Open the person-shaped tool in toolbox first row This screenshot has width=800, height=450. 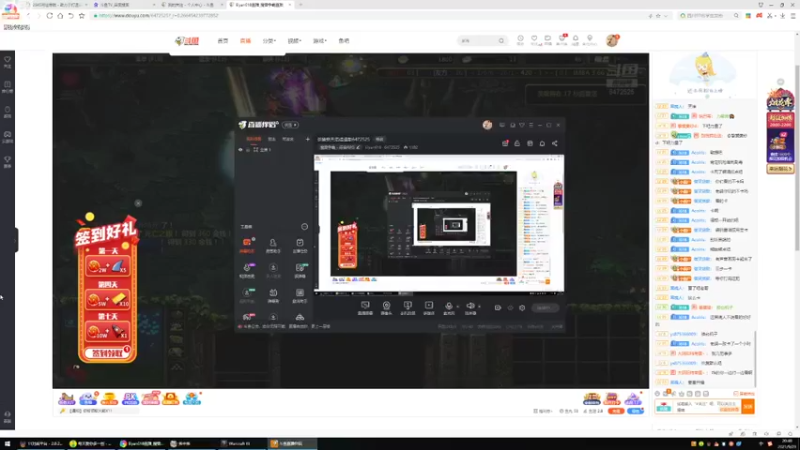pos(273,245)
